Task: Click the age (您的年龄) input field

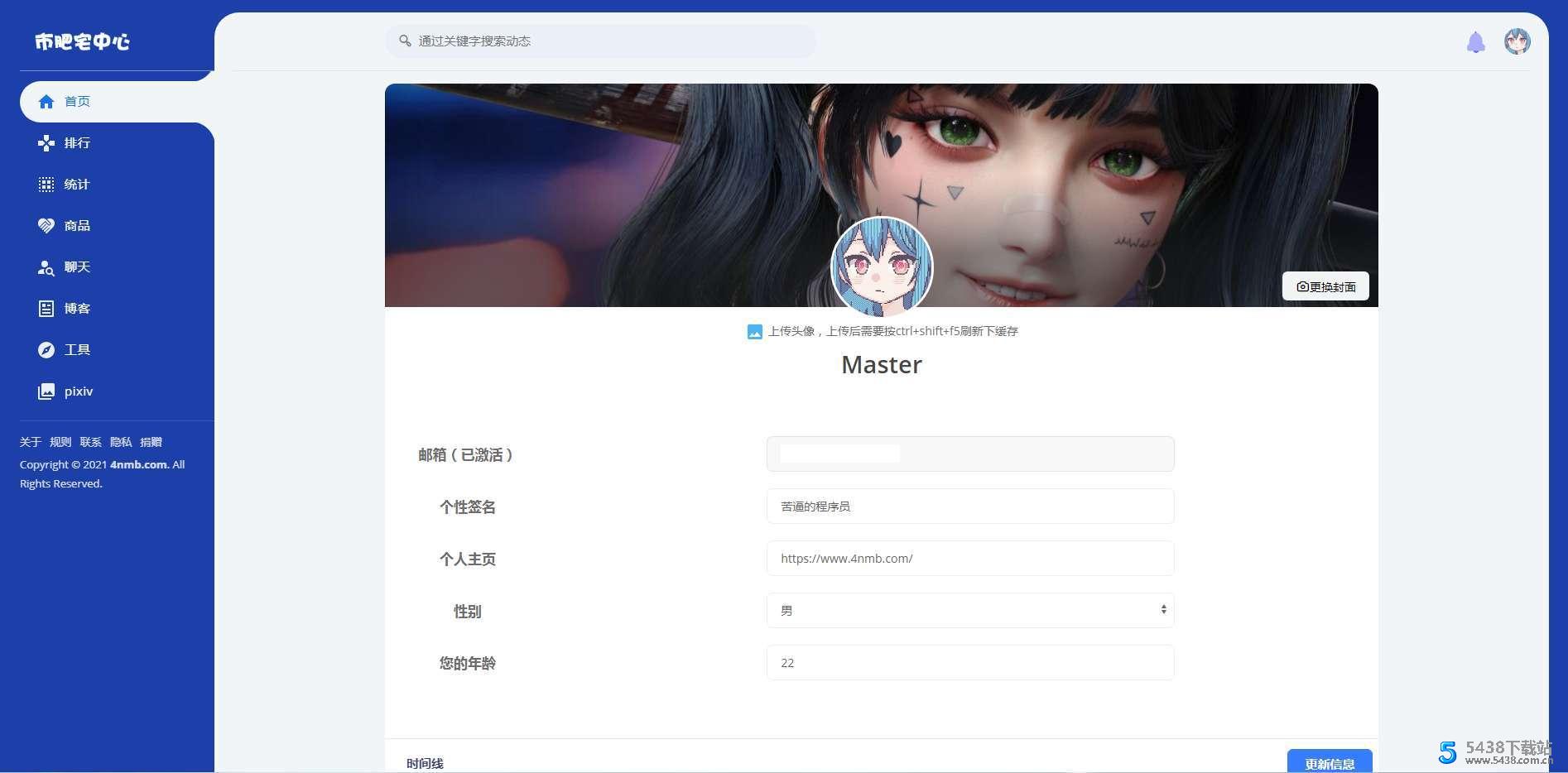Action: click(969, 663)
